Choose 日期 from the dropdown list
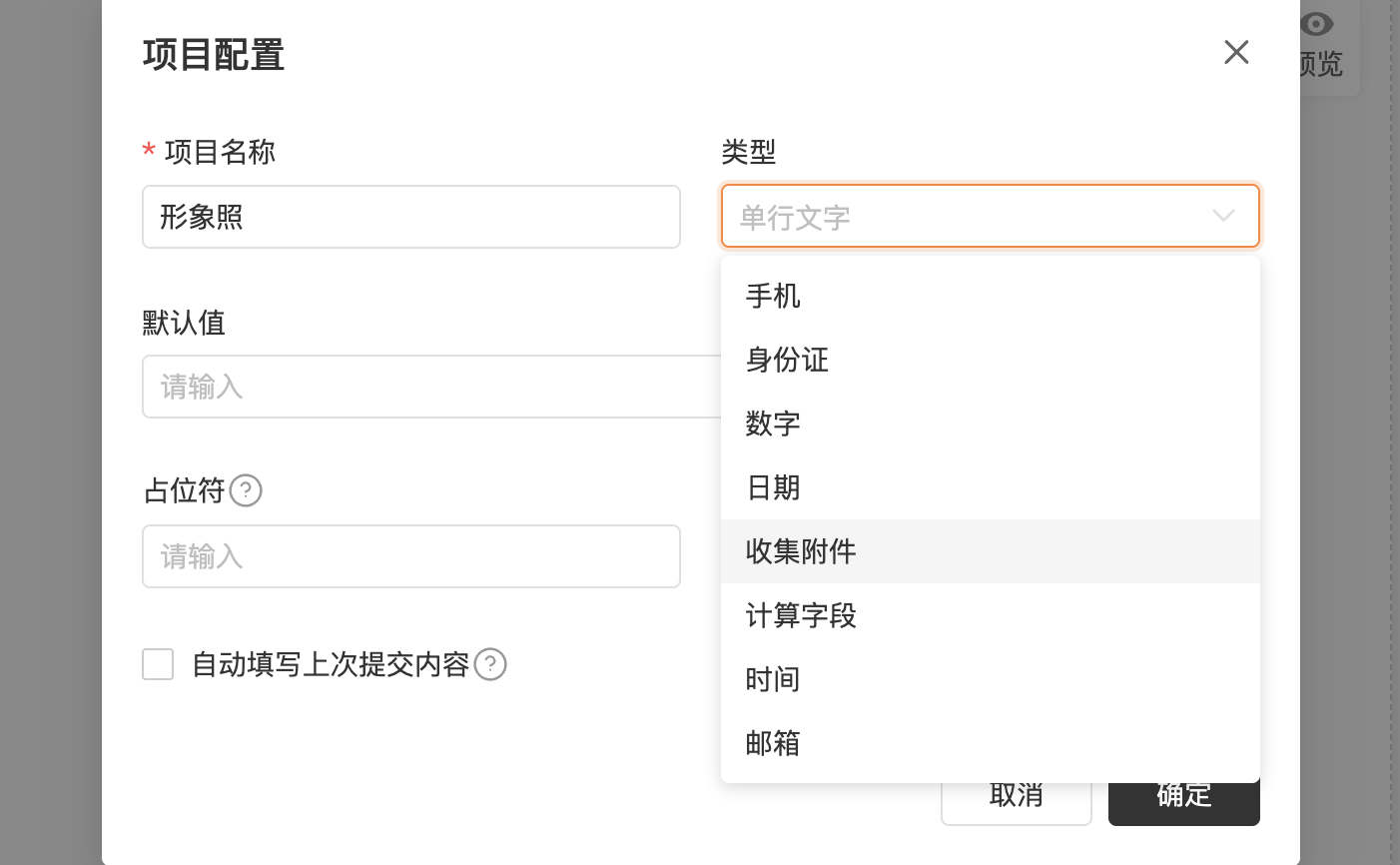 click(x=991, y=487)
